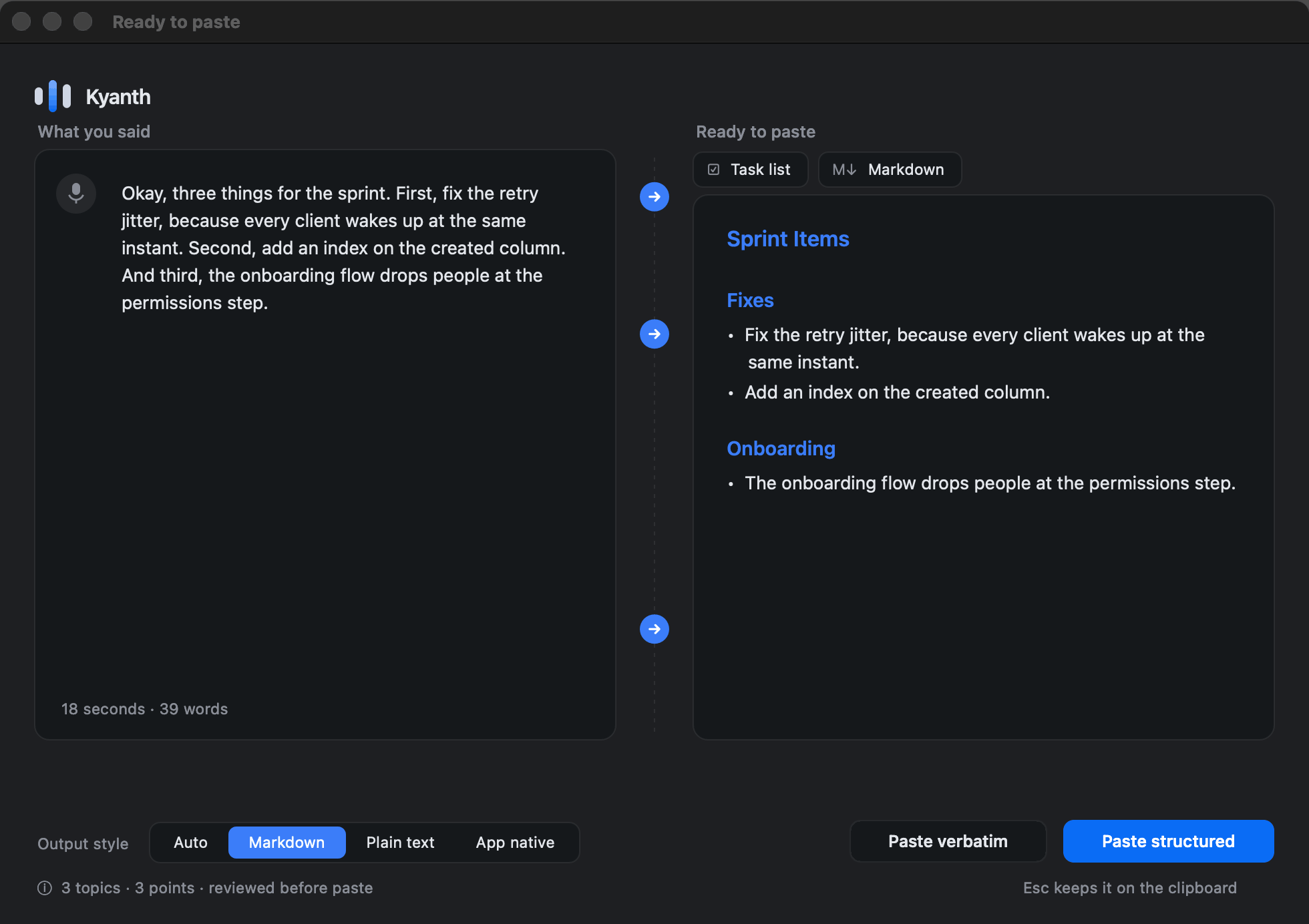Select the Markdown format chip above the preview
This screenshot has width=1309, height=924.
[x=890, y=170]
